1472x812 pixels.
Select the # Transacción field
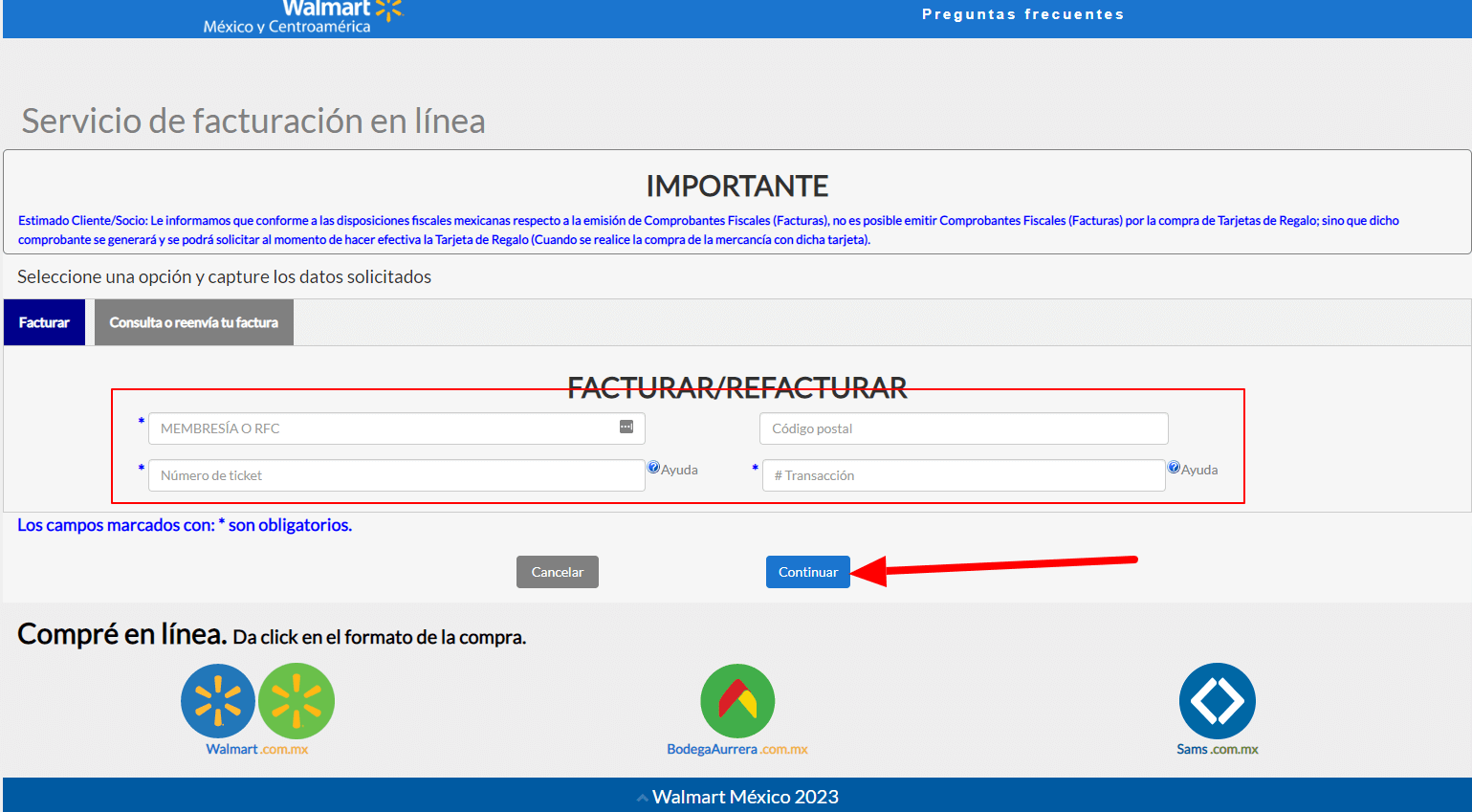963,474
